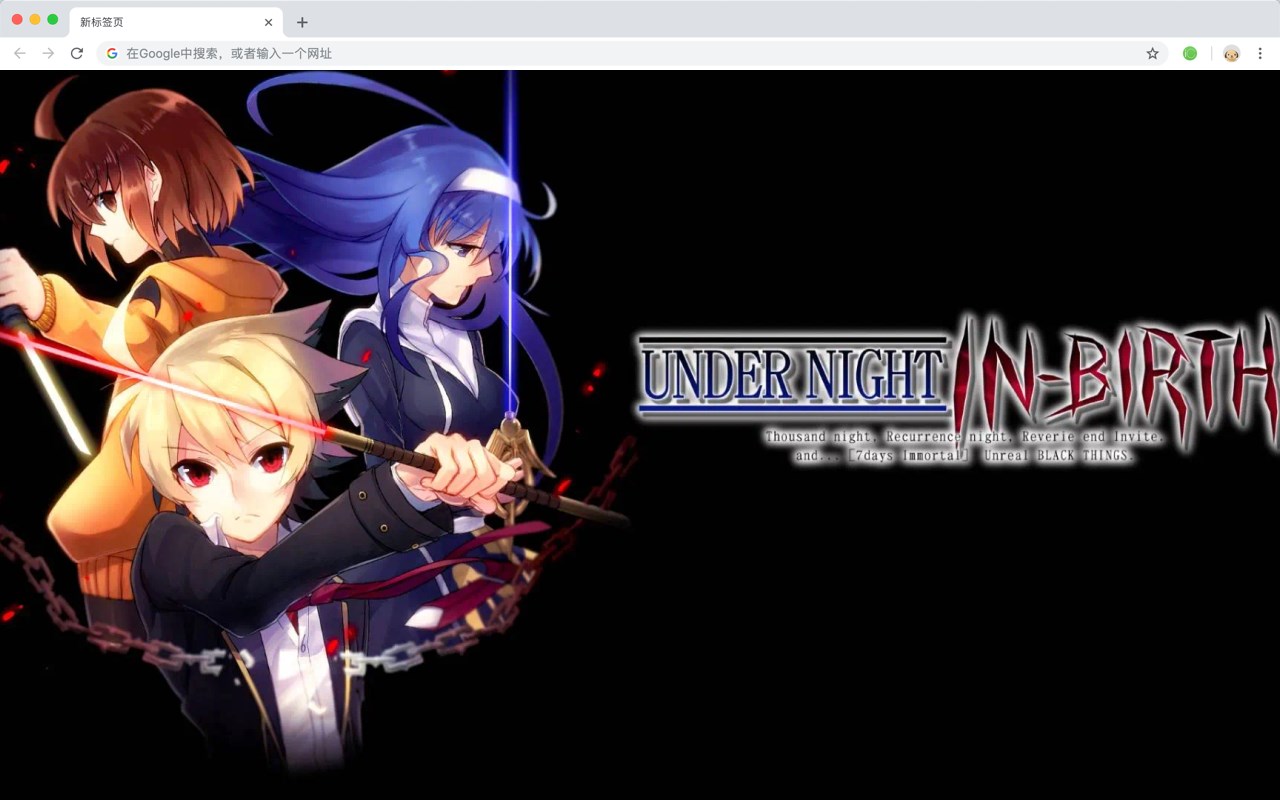
Task: Reload the current page
Action: point(76,53)
